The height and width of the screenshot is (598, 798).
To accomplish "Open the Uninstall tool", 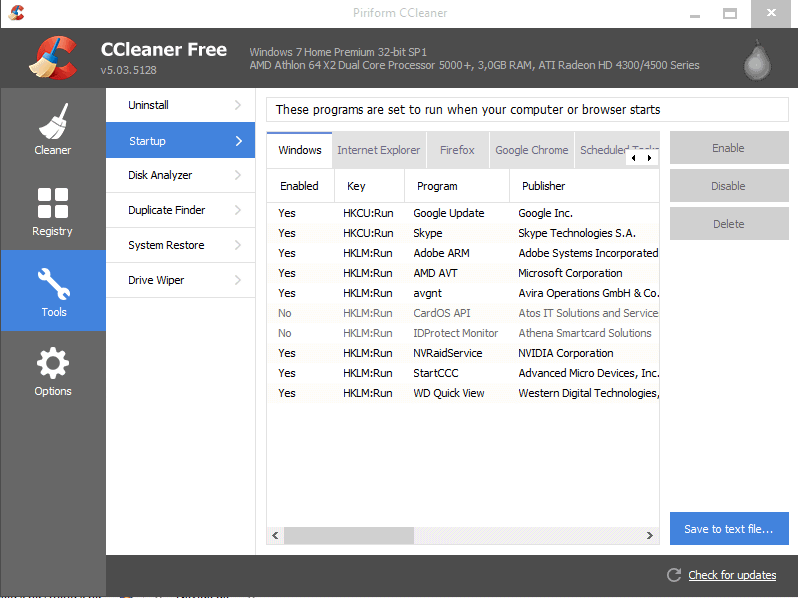I will click(180, 105).
